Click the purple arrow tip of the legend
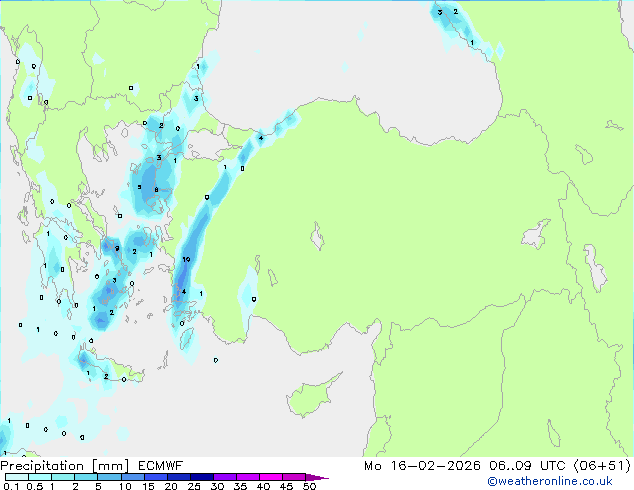Screen dimensions: 634x490 (317, 477)
